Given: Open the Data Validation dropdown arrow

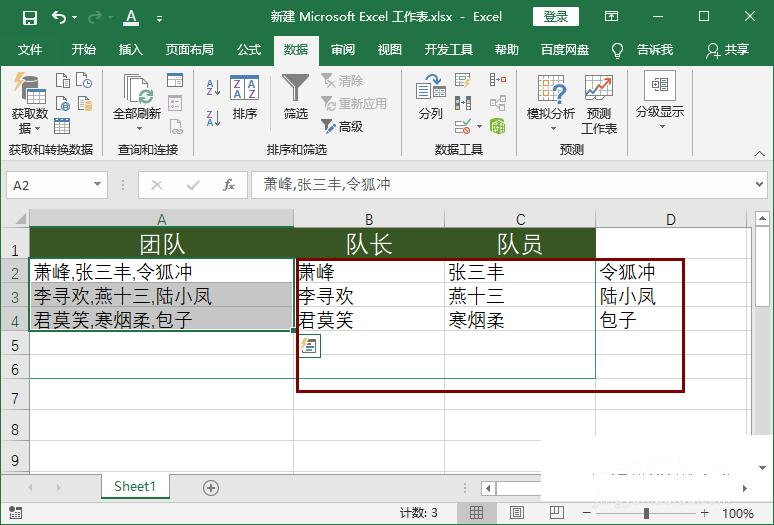Looking at the screenshot, I should [x=479, y=127].
